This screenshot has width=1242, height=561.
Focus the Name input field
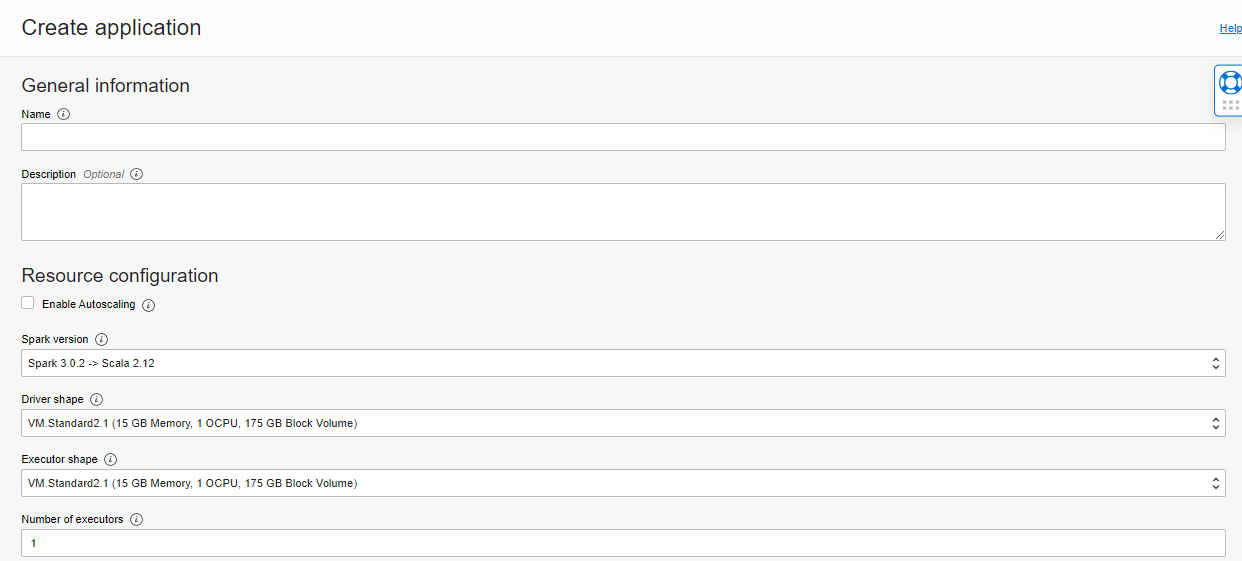click(x=623, y=137)
